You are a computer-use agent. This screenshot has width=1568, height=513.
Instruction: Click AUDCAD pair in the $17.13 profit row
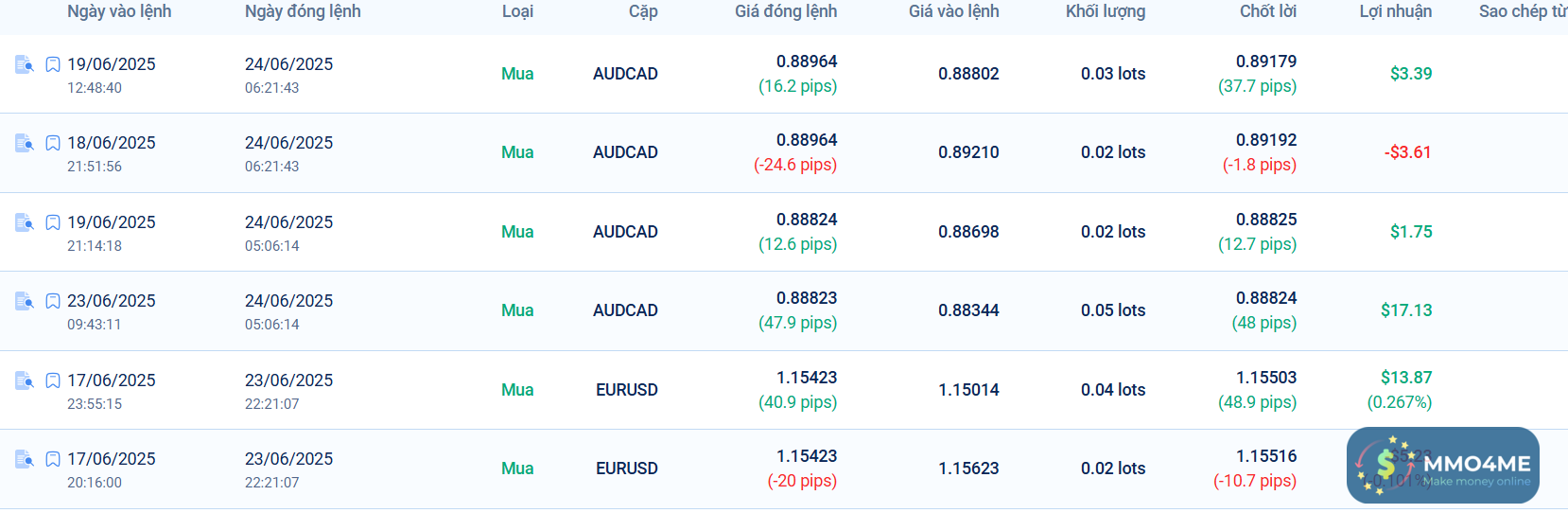point(625,310)
